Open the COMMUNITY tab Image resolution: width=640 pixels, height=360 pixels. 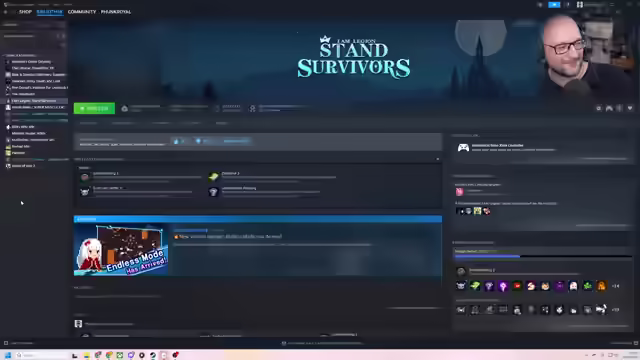pos(82,12)
